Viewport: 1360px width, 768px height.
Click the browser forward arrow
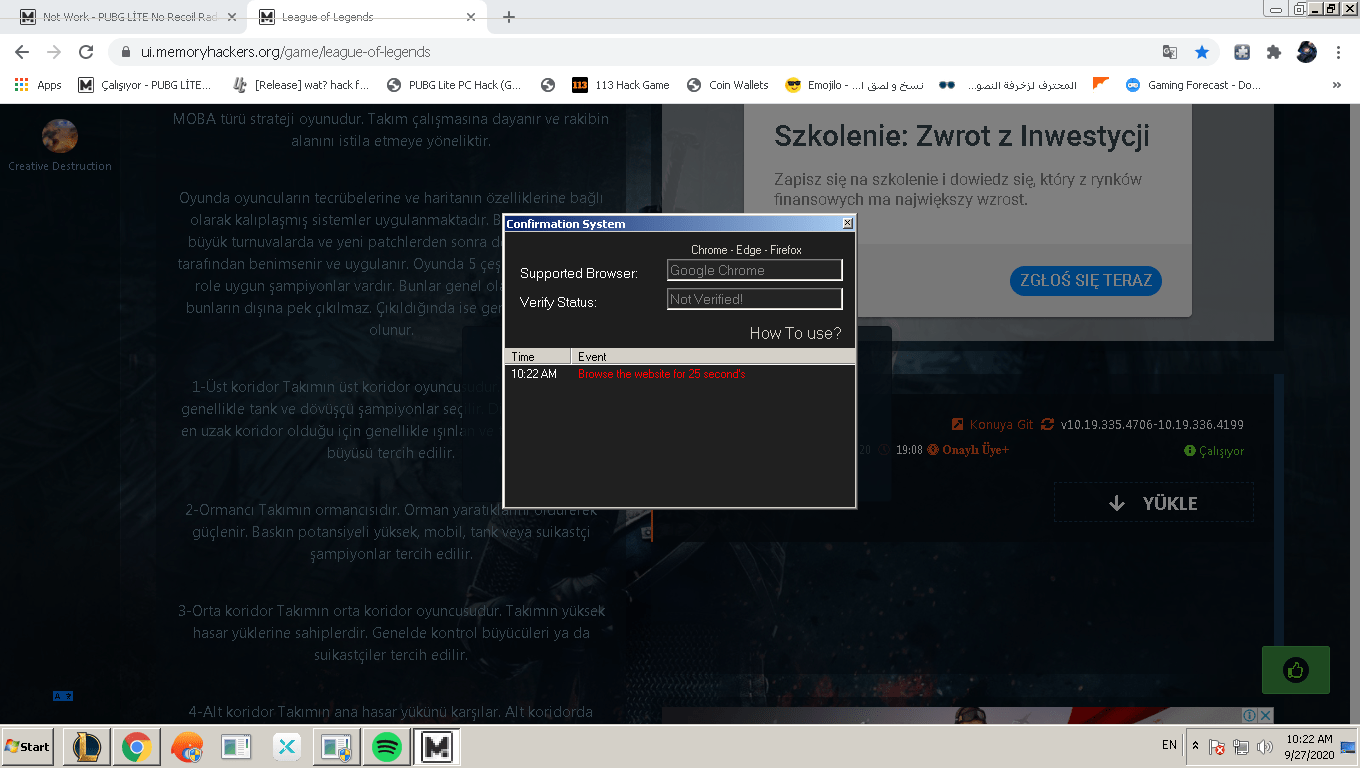(x=54, y=52)
